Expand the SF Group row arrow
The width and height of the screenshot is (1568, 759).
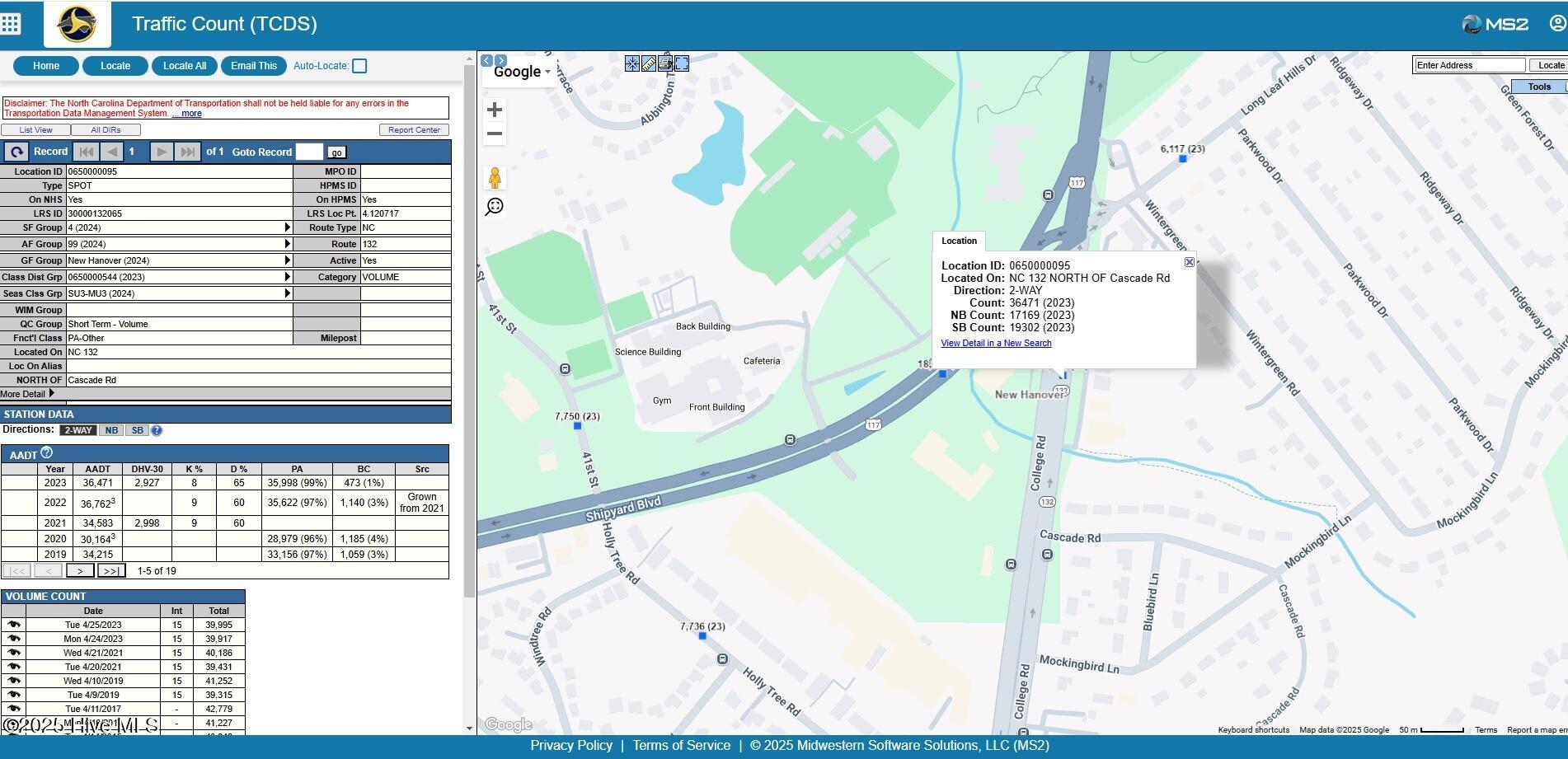[288, 227]
